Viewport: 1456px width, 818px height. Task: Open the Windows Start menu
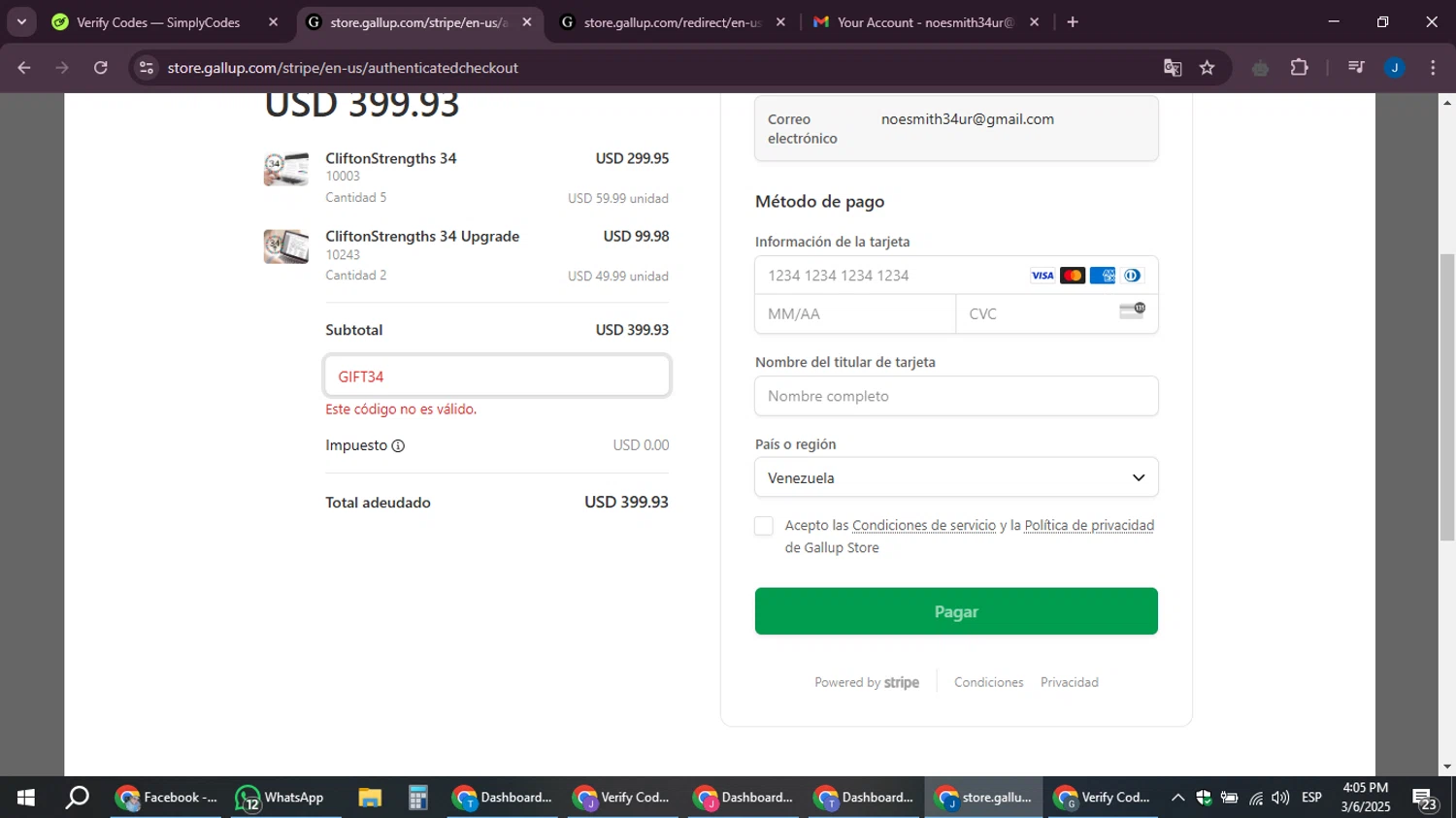[x=26, y=798]
